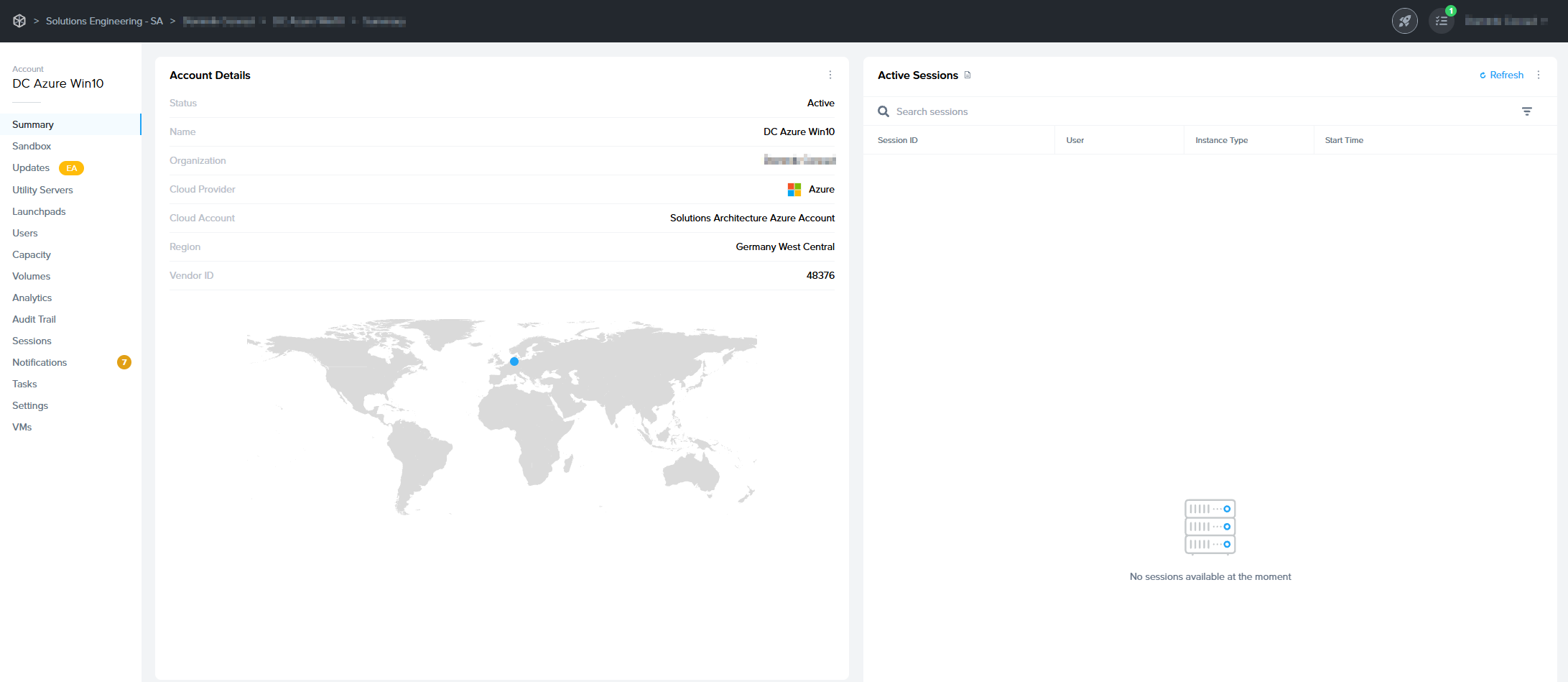1568x682 pixels.
Task: Open the task list icon with badge
Action: pos(1441,21)
